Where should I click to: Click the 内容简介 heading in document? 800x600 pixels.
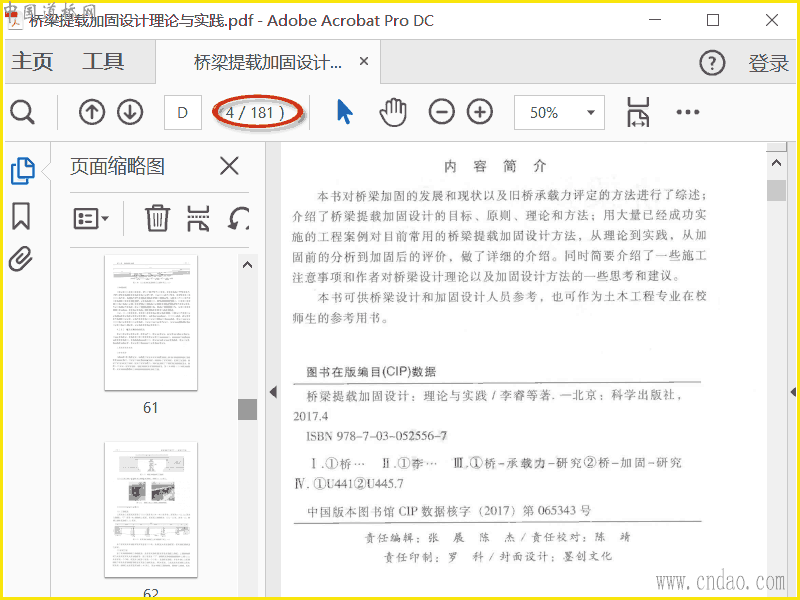495,166
